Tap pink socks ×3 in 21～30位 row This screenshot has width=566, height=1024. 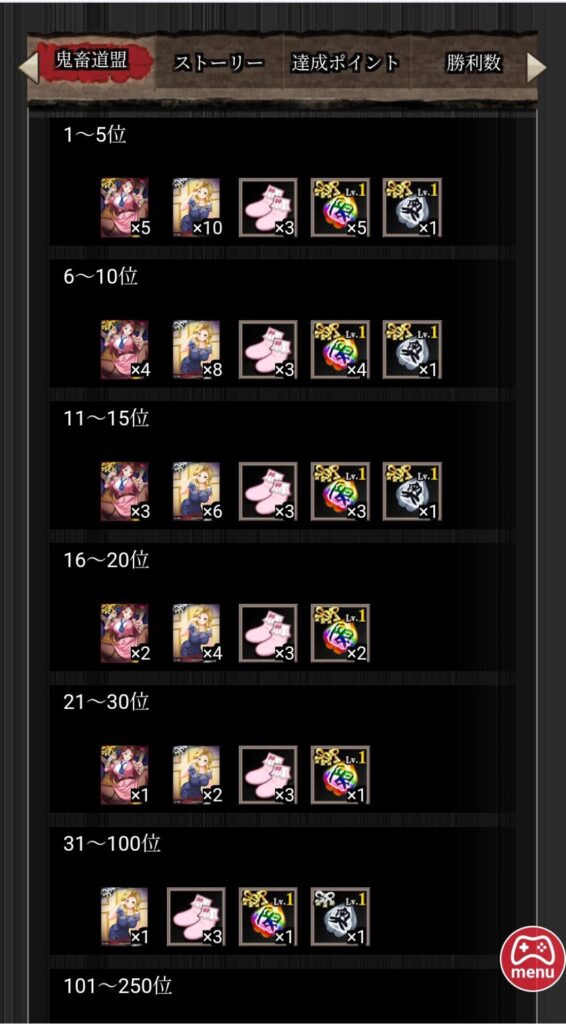tap(268, 775)
